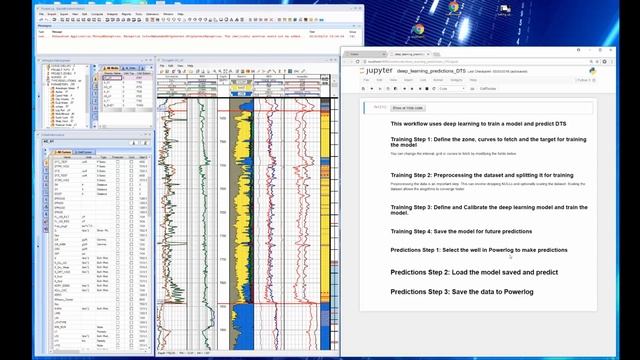Bookmark the page with the star icon
This screenshot has width=640, height=360.
click(x=597, y=62)
